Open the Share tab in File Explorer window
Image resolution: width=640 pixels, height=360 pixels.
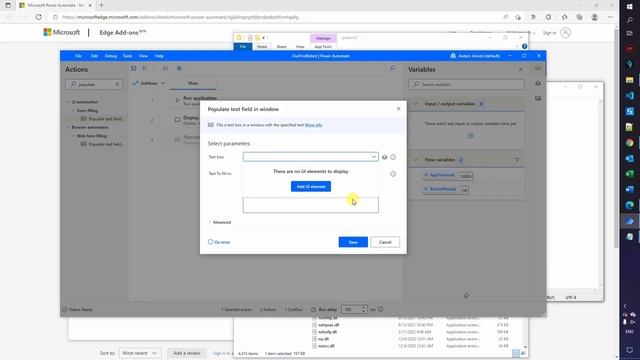(281, 47)
